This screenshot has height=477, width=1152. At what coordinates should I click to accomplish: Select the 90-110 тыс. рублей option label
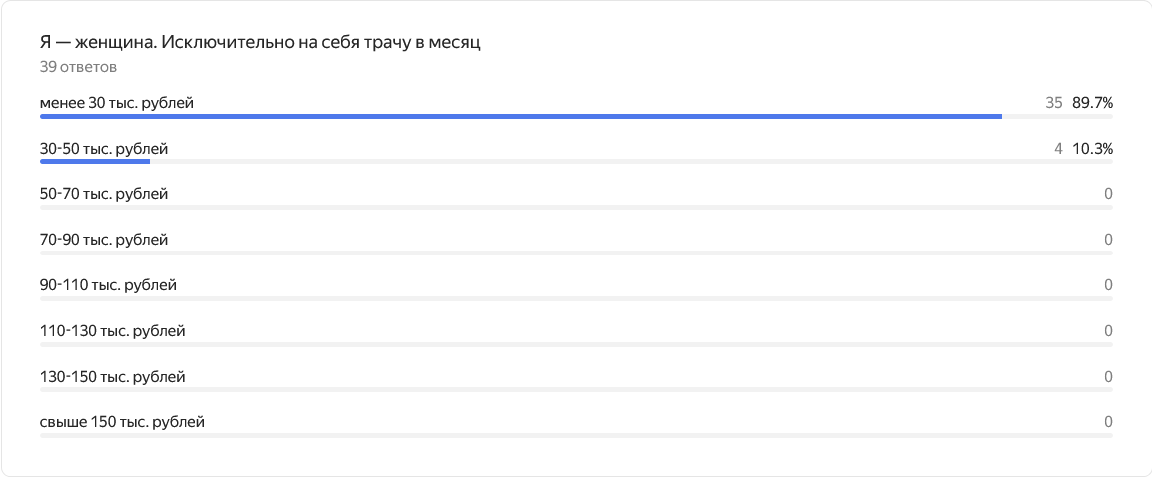108,285
